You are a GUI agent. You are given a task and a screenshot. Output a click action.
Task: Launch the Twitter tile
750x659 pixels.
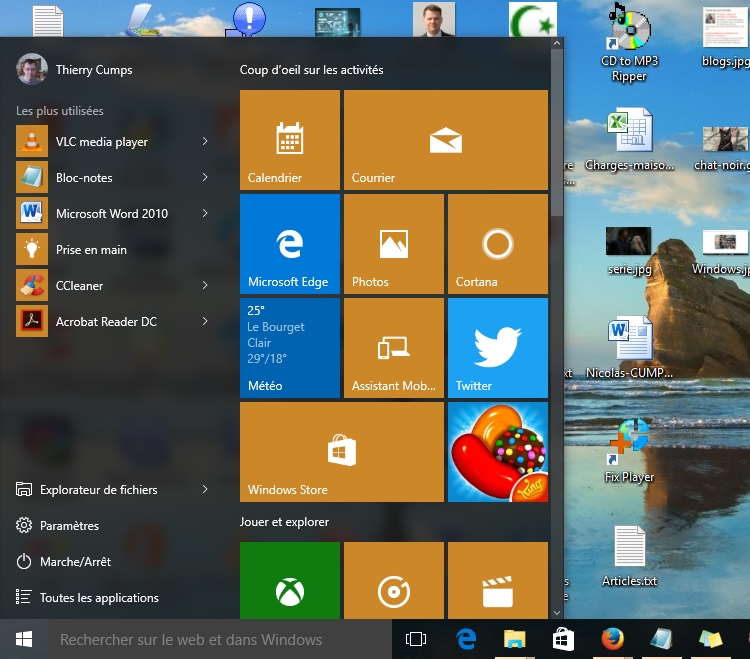click(498, 348)
